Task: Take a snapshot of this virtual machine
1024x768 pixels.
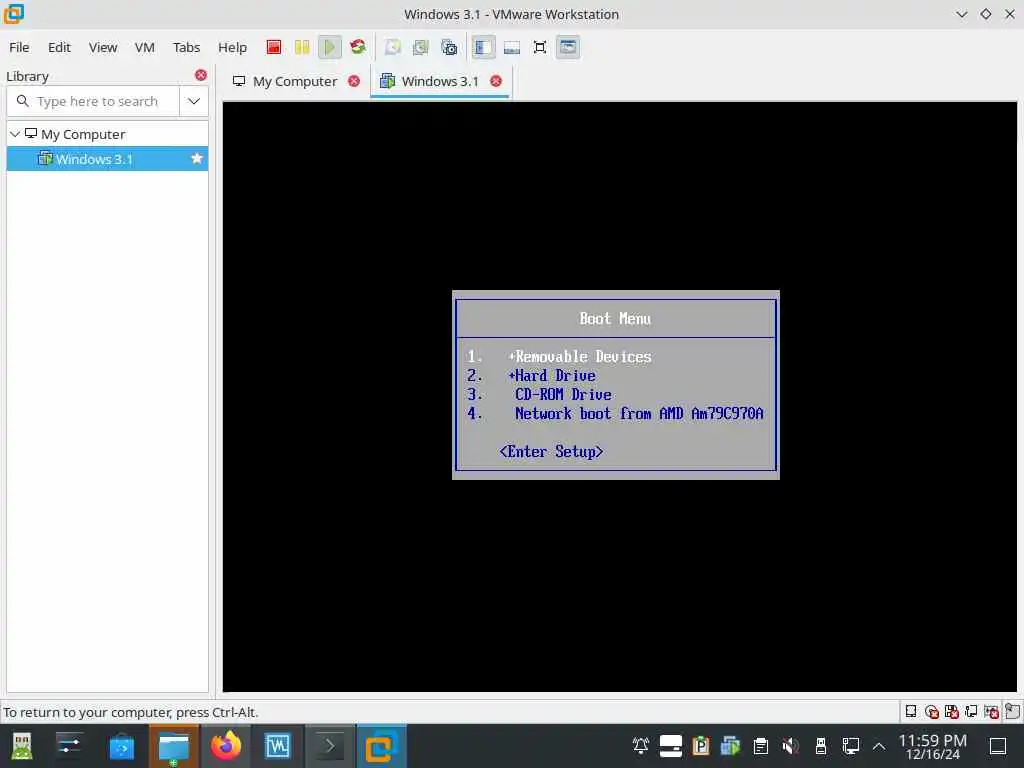Action: click(392, 47)
